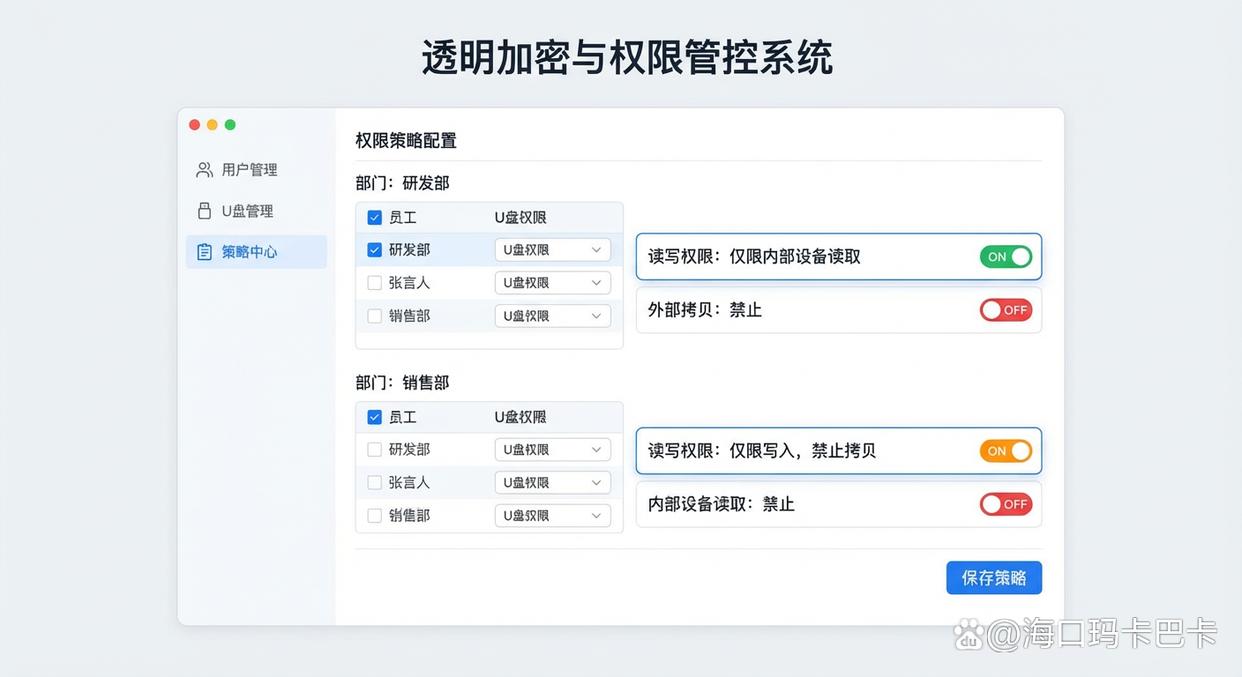
Task: Disable 读写权限 switch under 销售部
Action: [x=1005, y=451]
